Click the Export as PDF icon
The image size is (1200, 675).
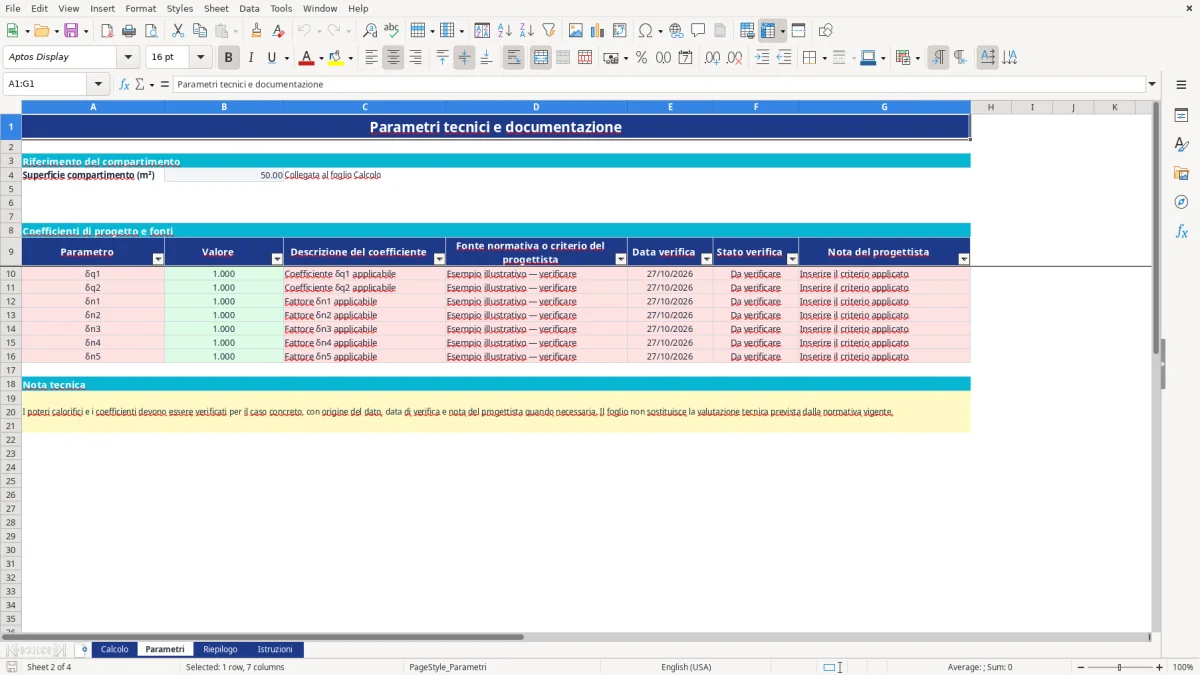click(x=106, y=31)
